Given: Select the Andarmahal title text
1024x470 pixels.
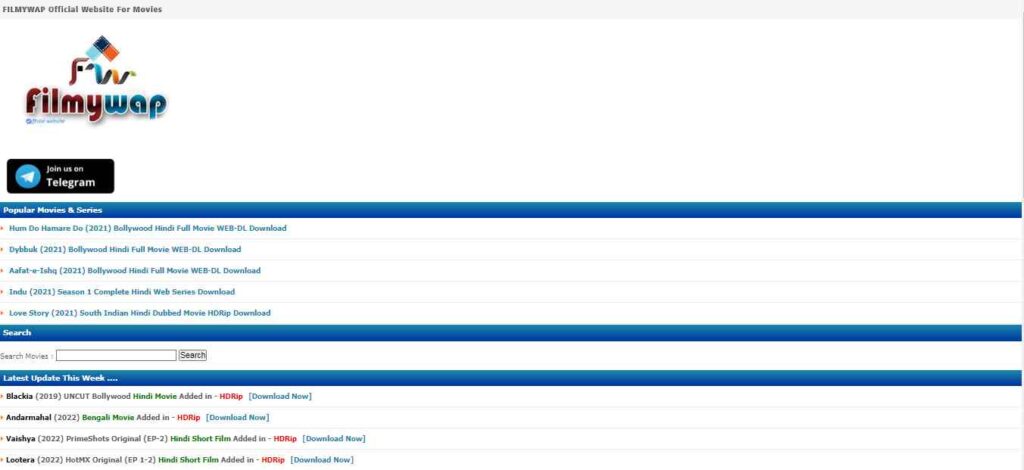Looking at the screenshot, I should tap(29, 417).
